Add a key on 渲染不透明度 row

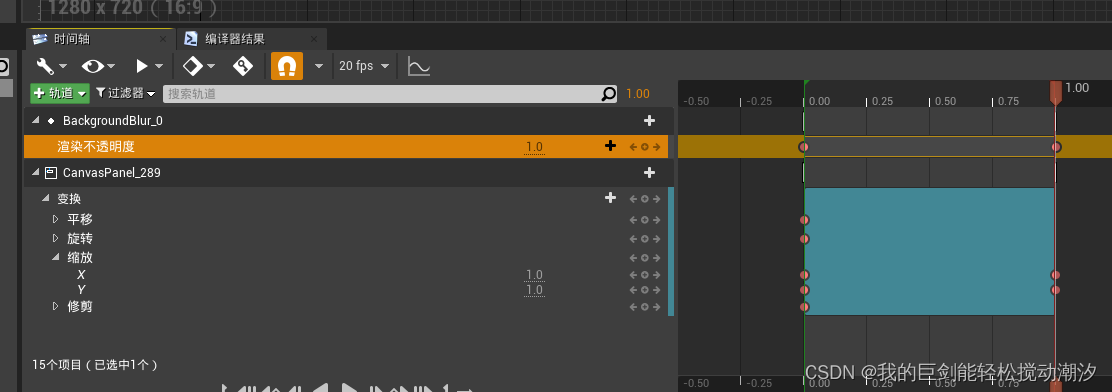645,147
